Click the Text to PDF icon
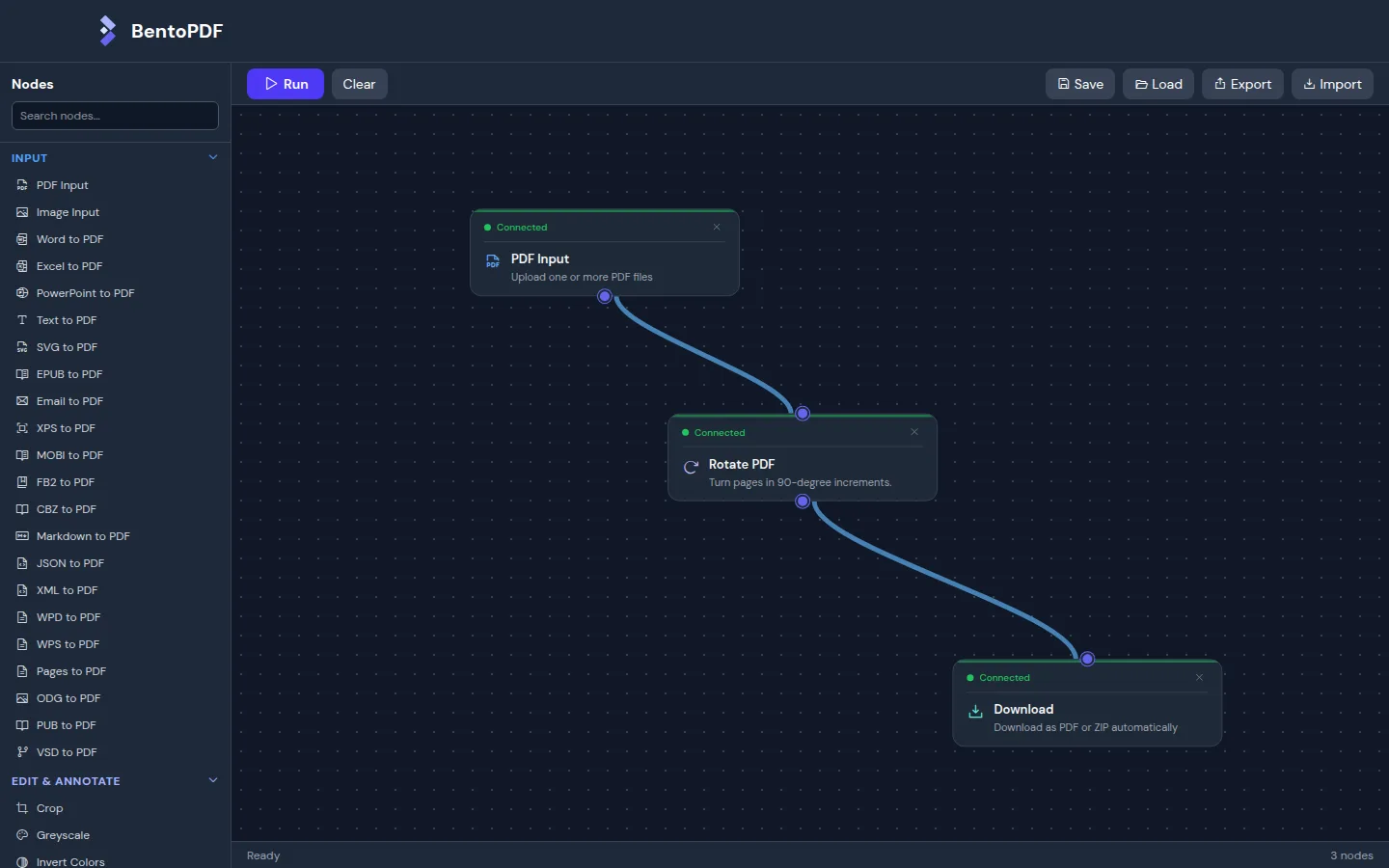The width and height of the screenshot is (1389, 868). click(22, 320)
